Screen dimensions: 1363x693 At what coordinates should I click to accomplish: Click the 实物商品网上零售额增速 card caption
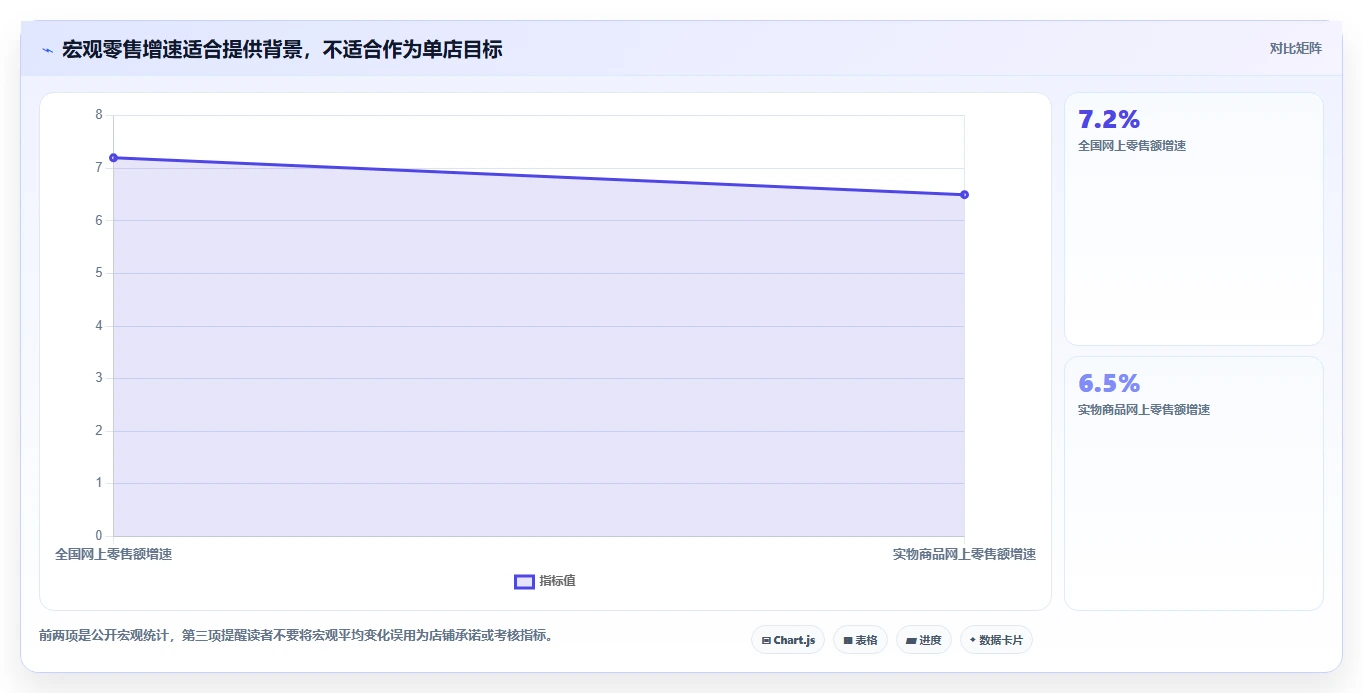(1144, 410)
